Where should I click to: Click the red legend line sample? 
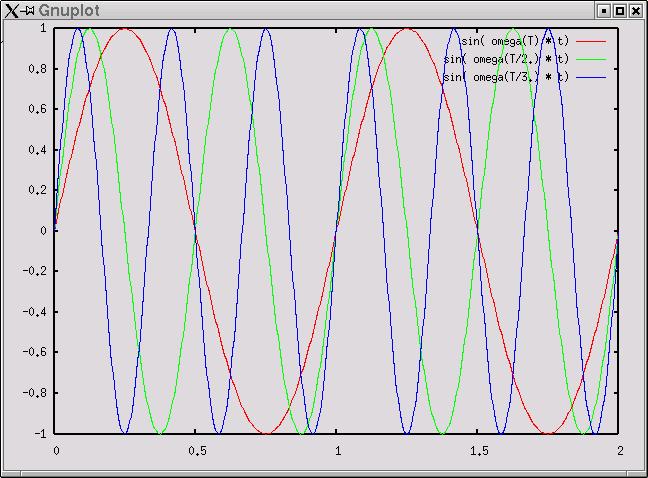591,41
